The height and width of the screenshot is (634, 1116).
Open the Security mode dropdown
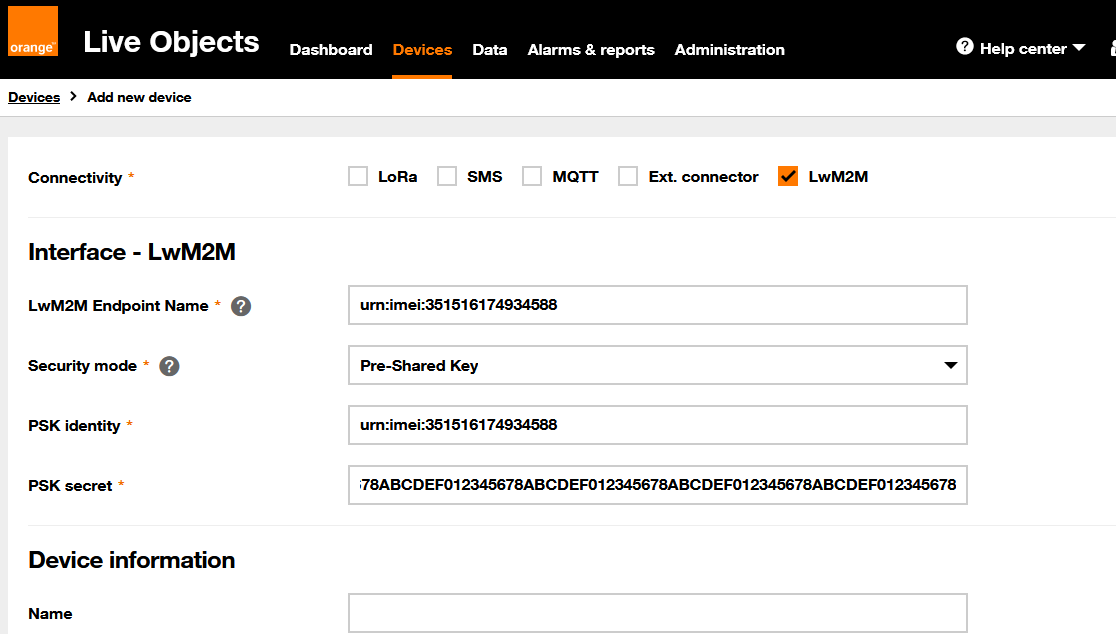657,365
